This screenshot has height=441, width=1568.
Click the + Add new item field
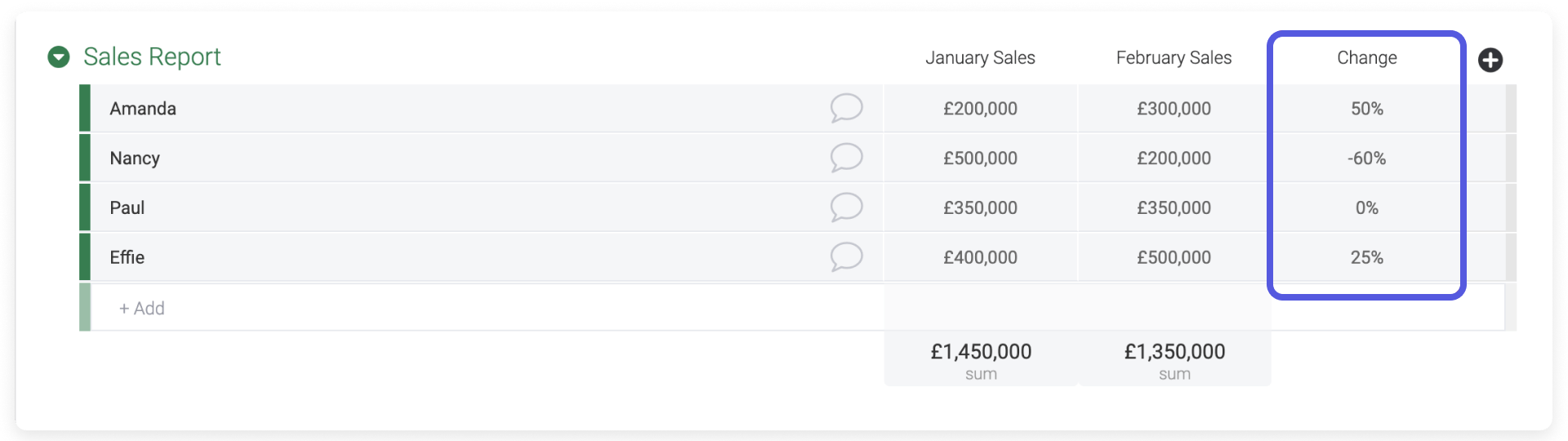pyautogui.click(x=487, y=308)
